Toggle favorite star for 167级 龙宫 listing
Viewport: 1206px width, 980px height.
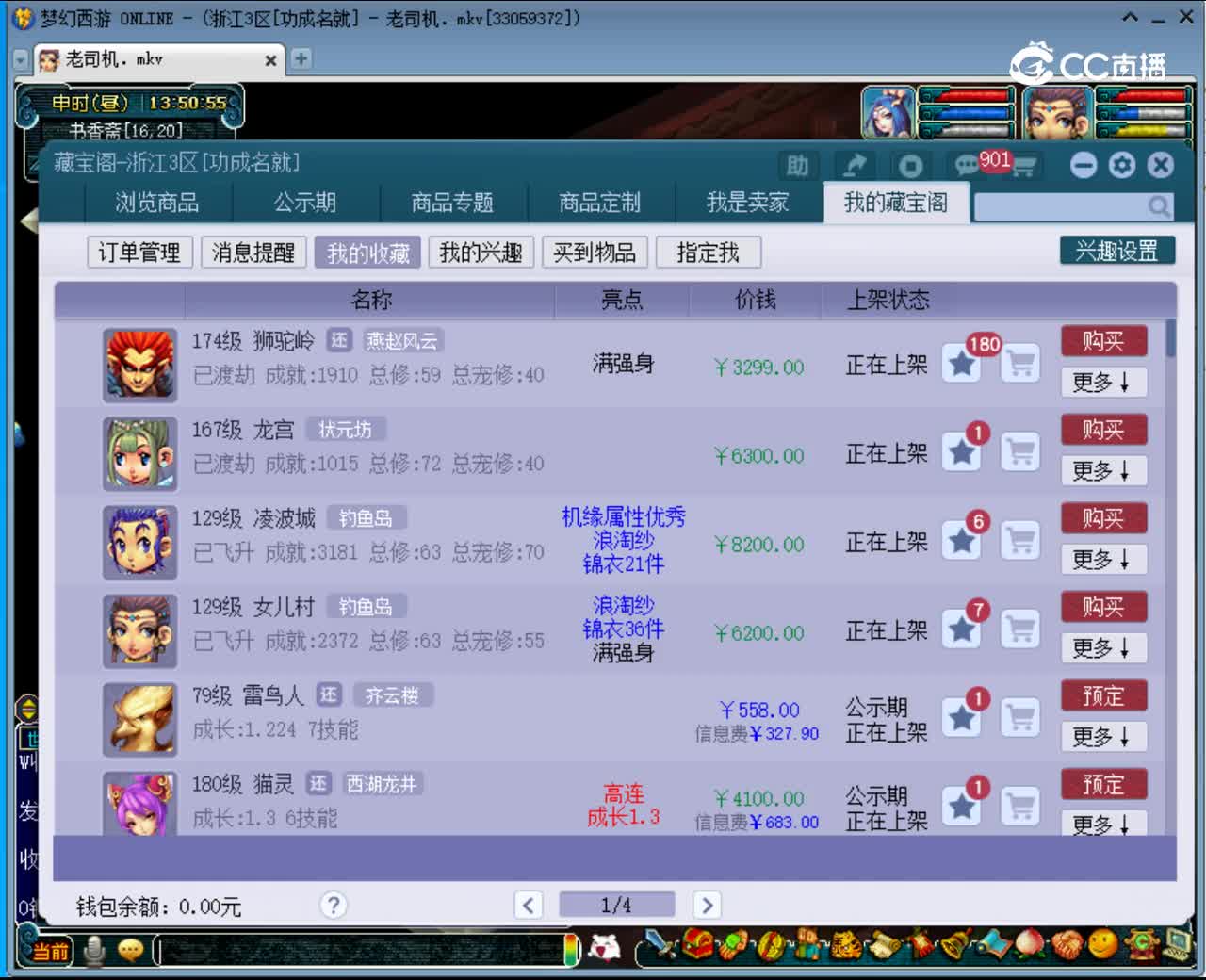point(962,452)
